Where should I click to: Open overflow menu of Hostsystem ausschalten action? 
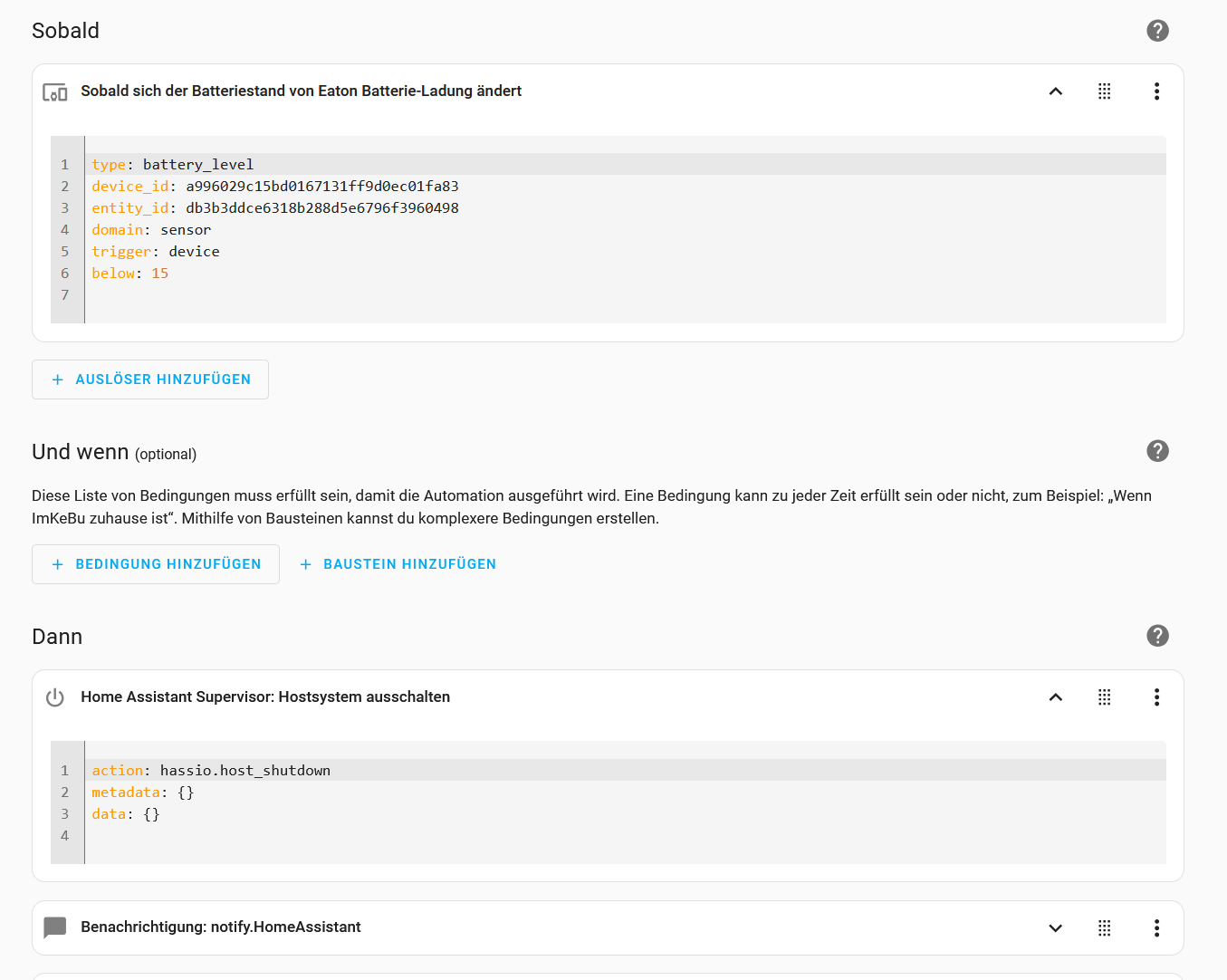point(1156,697)
